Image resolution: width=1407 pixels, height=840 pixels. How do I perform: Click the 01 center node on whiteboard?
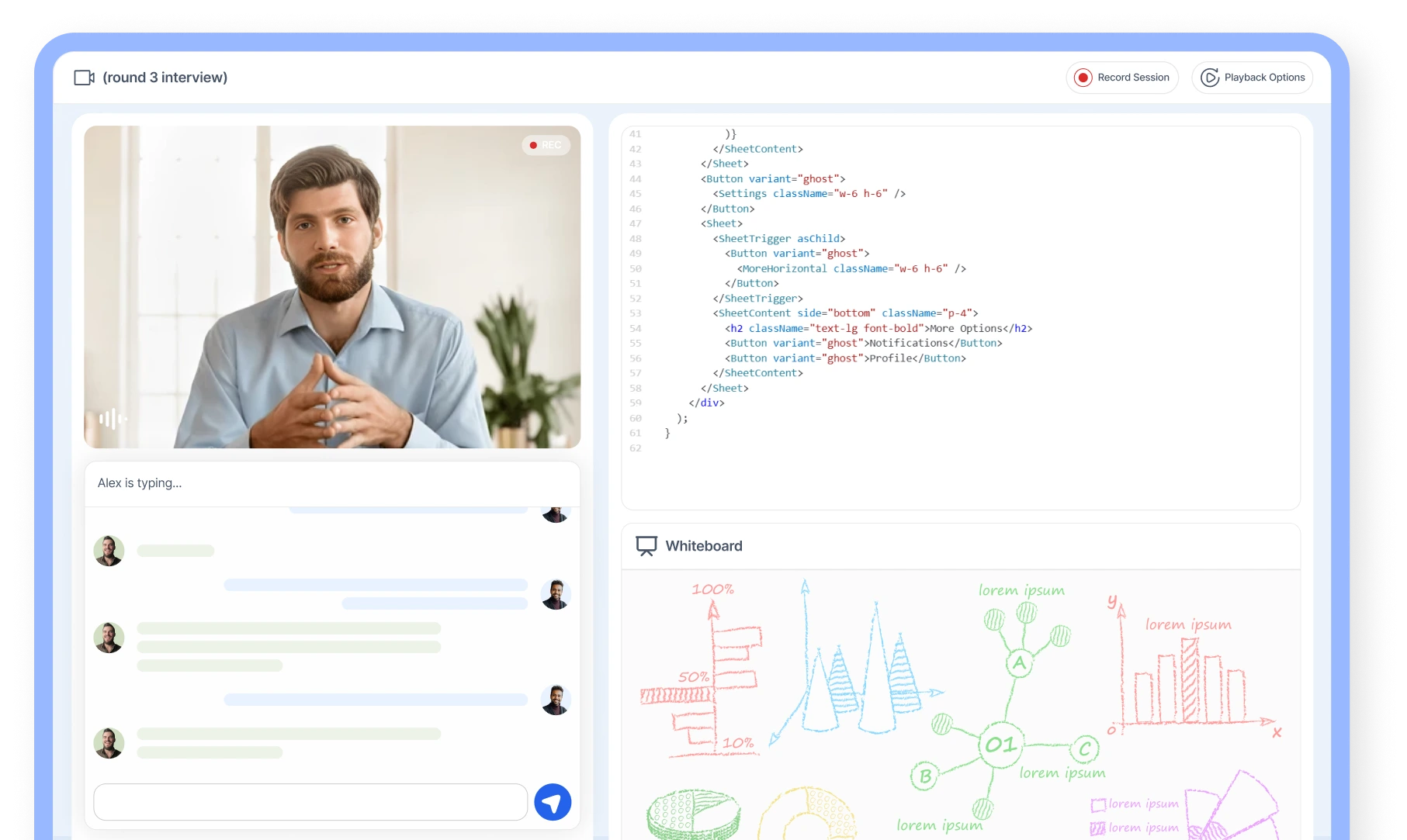(x=1000, y=745)
